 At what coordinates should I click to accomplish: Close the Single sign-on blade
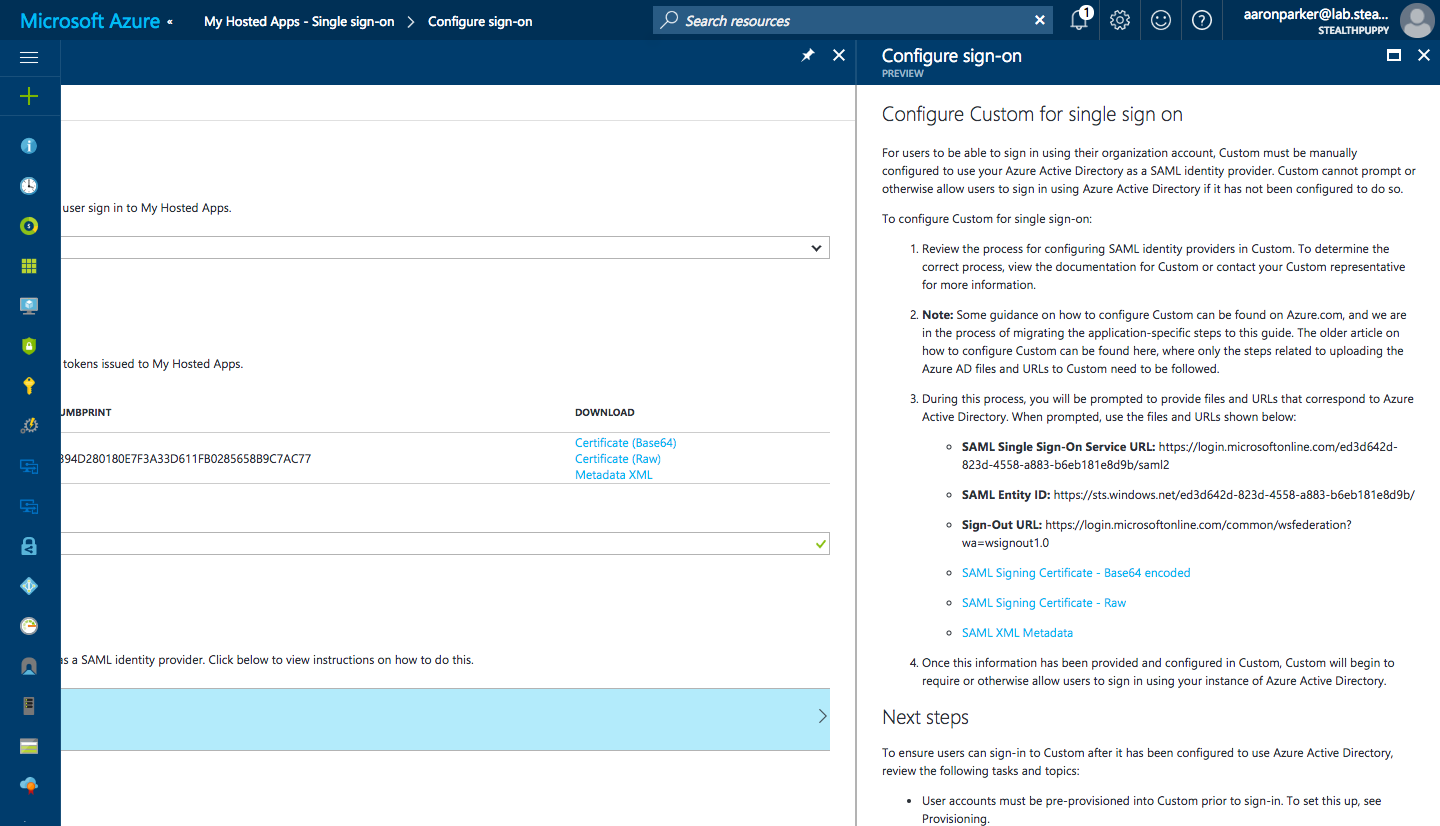(x=839, y=56)
